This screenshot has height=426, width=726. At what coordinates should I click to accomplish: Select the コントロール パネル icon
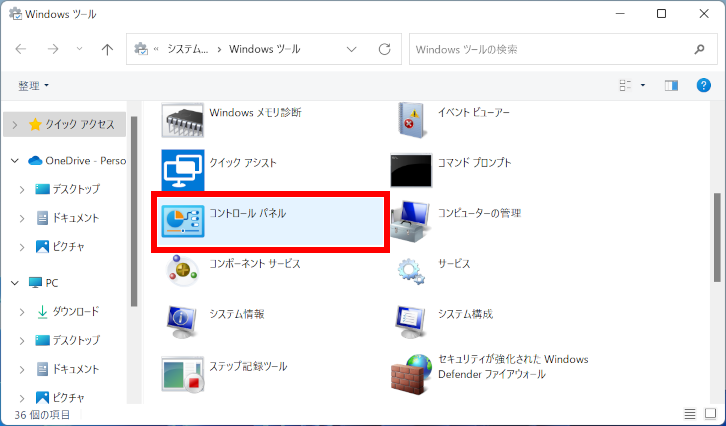pos(182,221)
